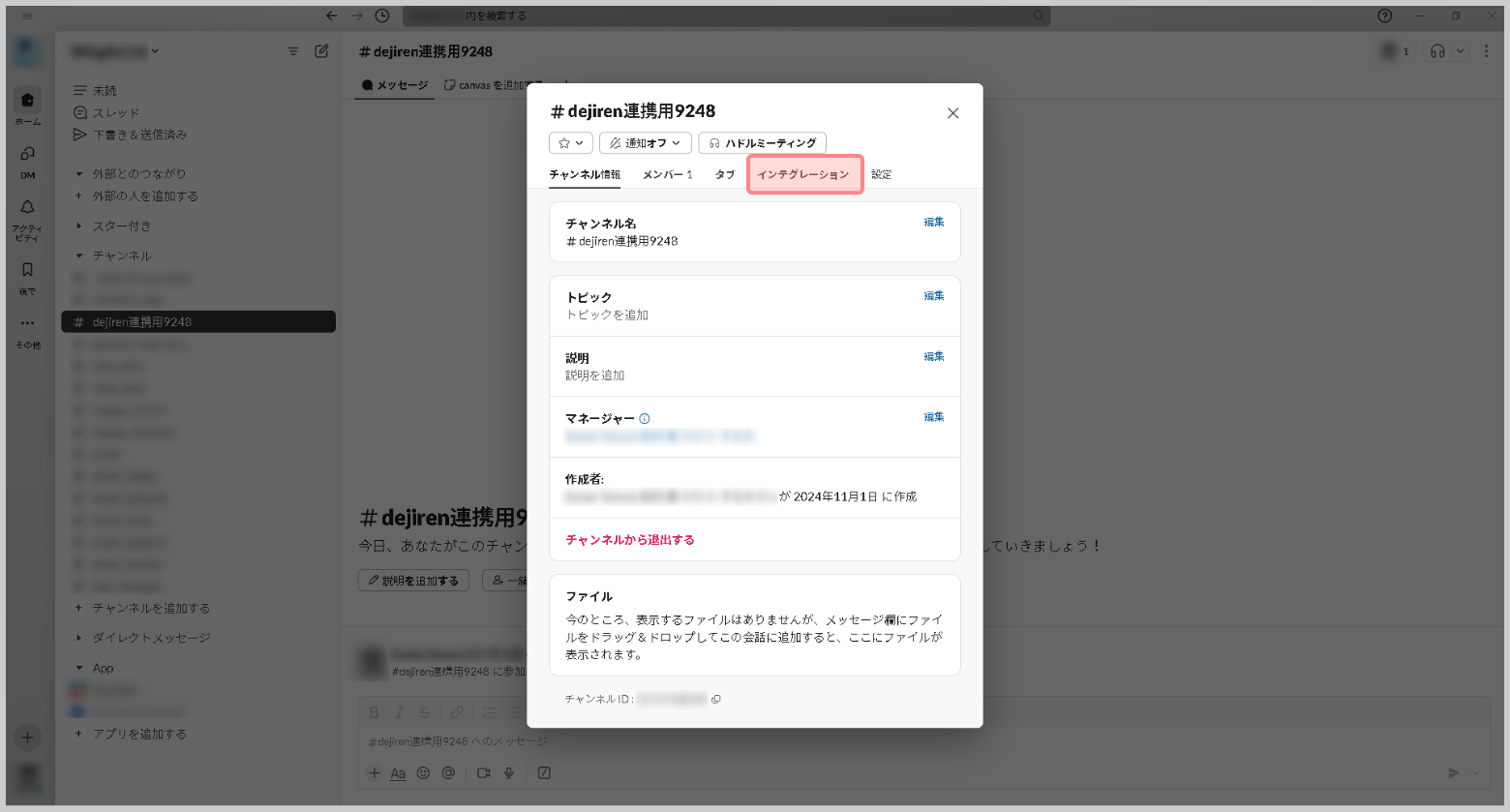The width and height of the screenshot is (1510, 812).
Task: Apply bold formatting in the composer
Action: (x=375, y=712)
